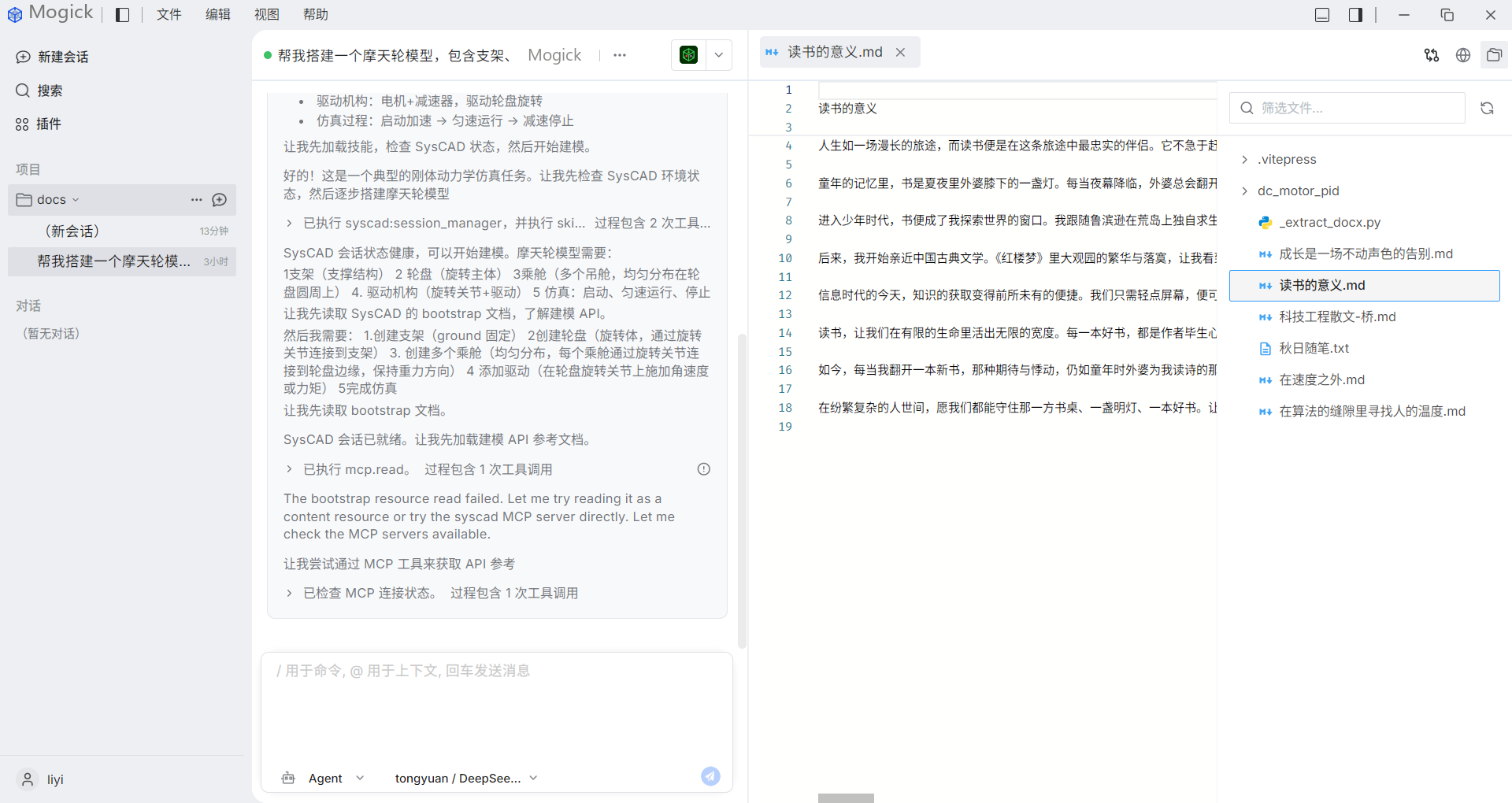This screenshot has width=1512, height=803.
Task: Start a new conversation via 新建会话
Action: [x=52, y=57]
